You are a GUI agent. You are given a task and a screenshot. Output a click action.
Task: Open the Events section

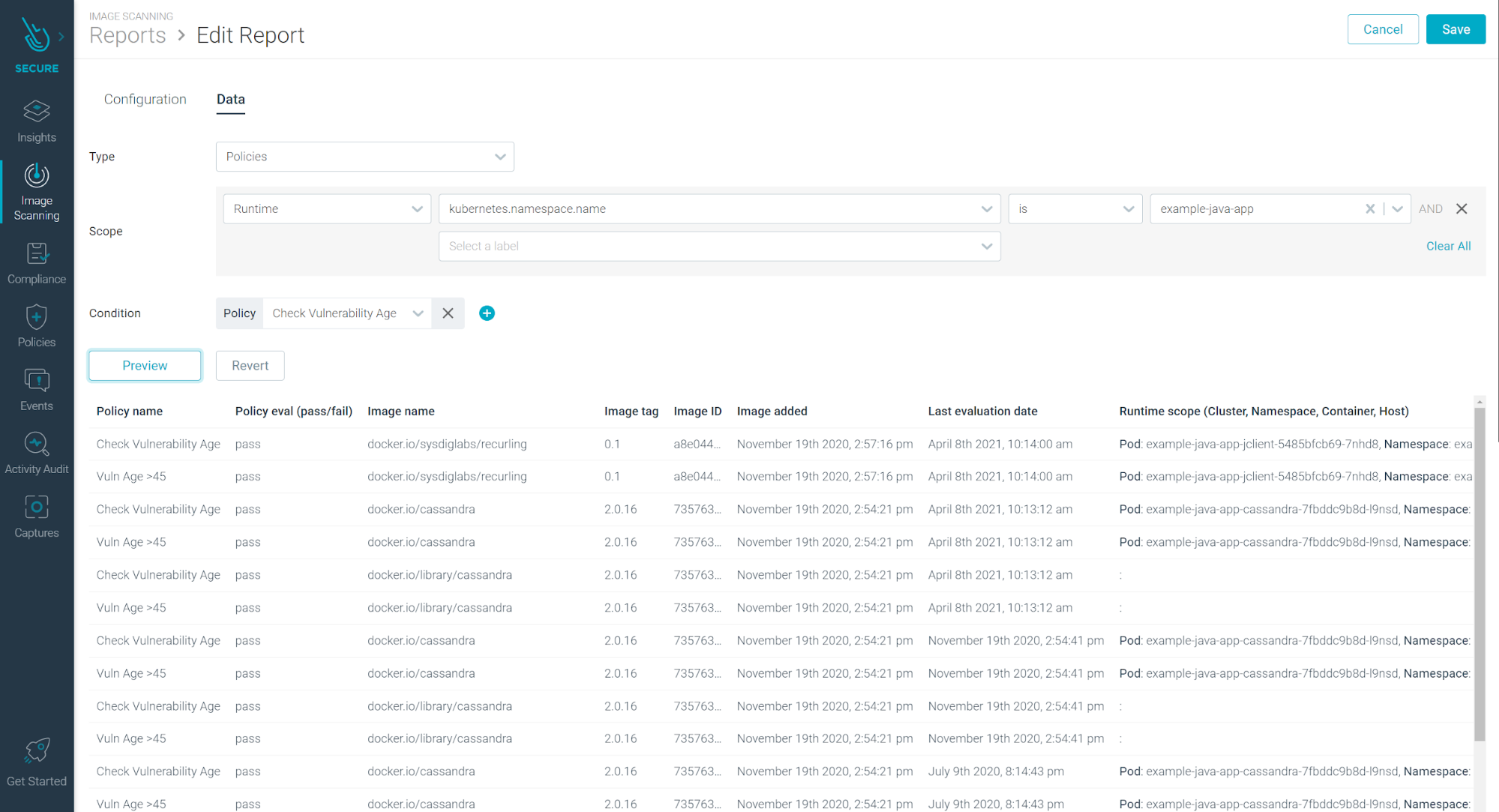[37, 390]
